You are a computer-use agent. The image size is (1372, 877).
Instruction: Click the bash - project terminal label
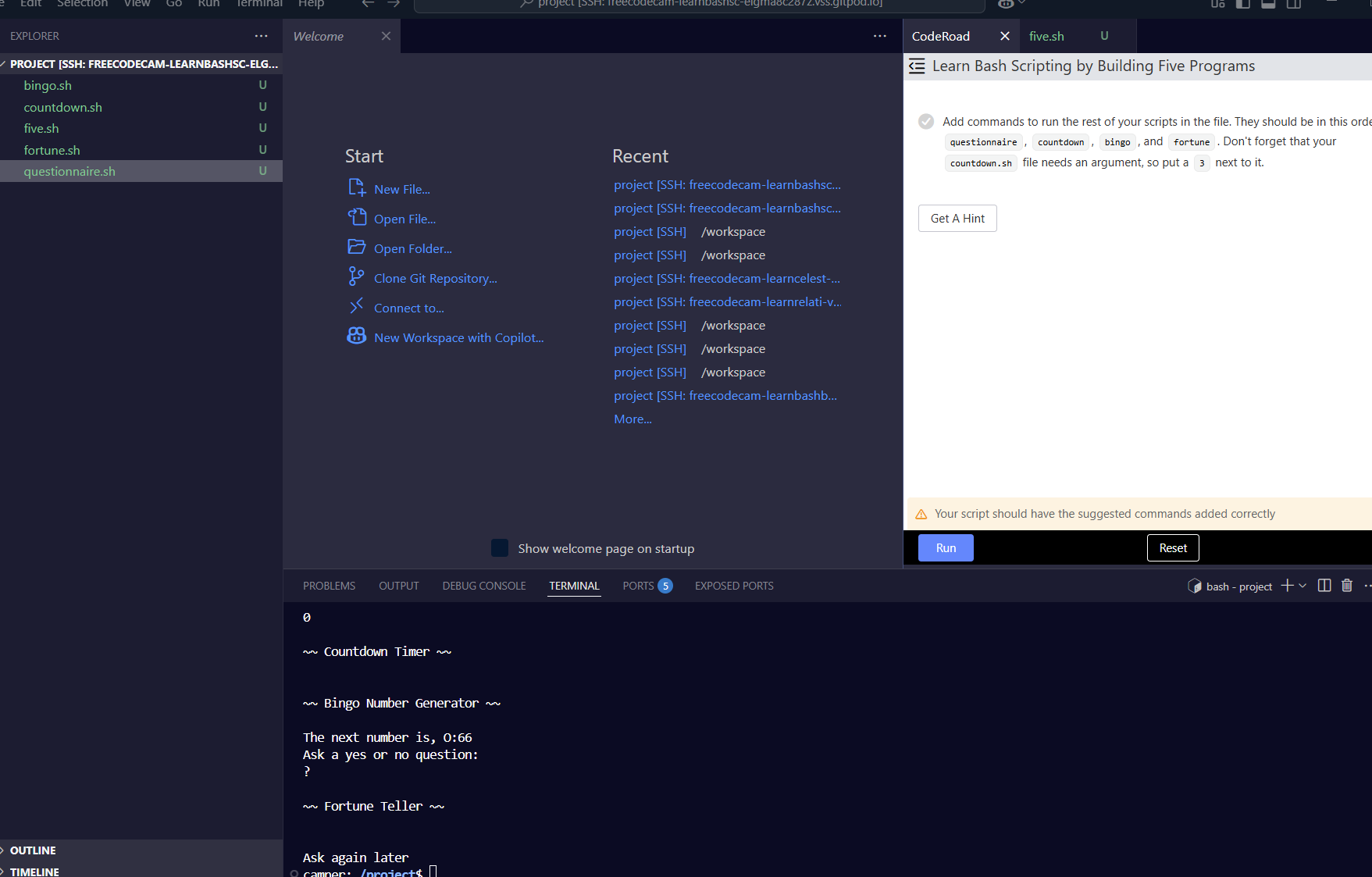(x=1239, y=586)
